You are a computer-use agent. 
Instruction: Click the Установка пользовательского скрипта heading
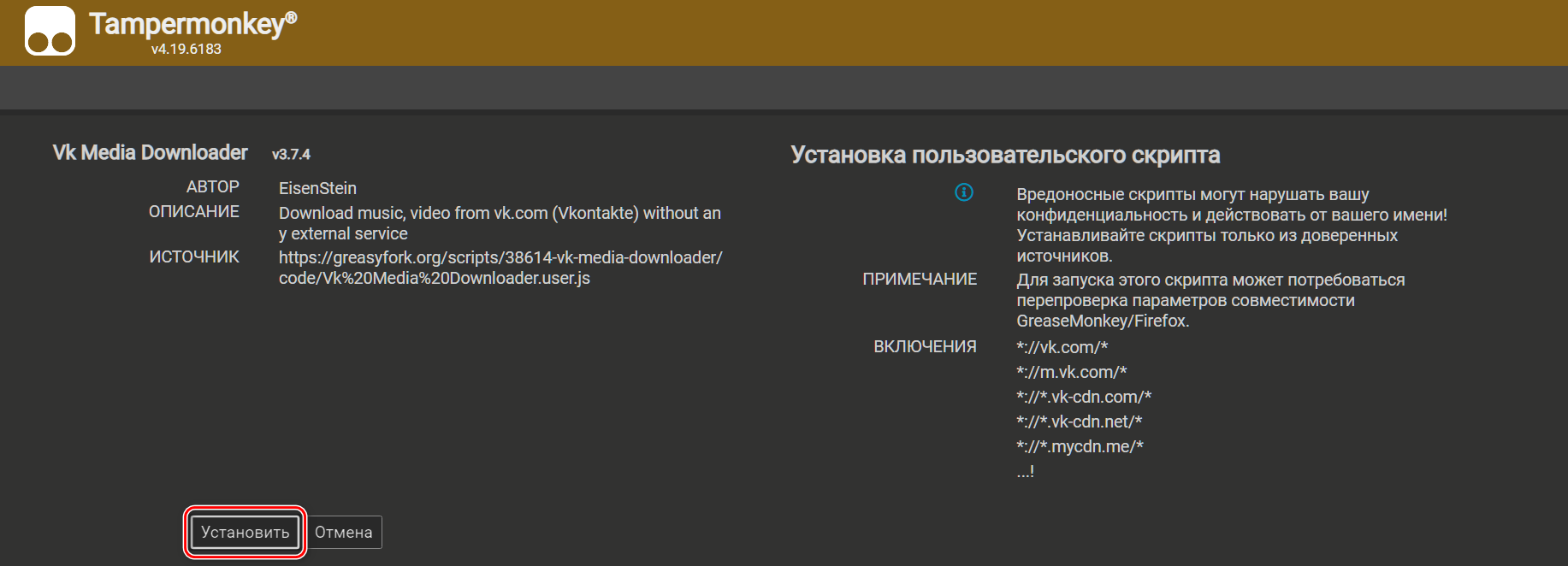click(1005, 155)
